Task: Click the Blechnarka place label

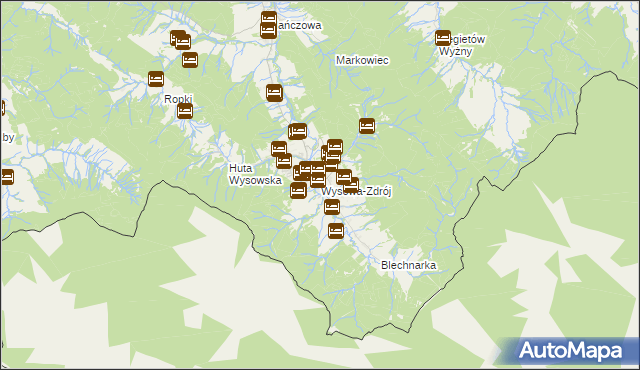Action: (x=409, y=265)
